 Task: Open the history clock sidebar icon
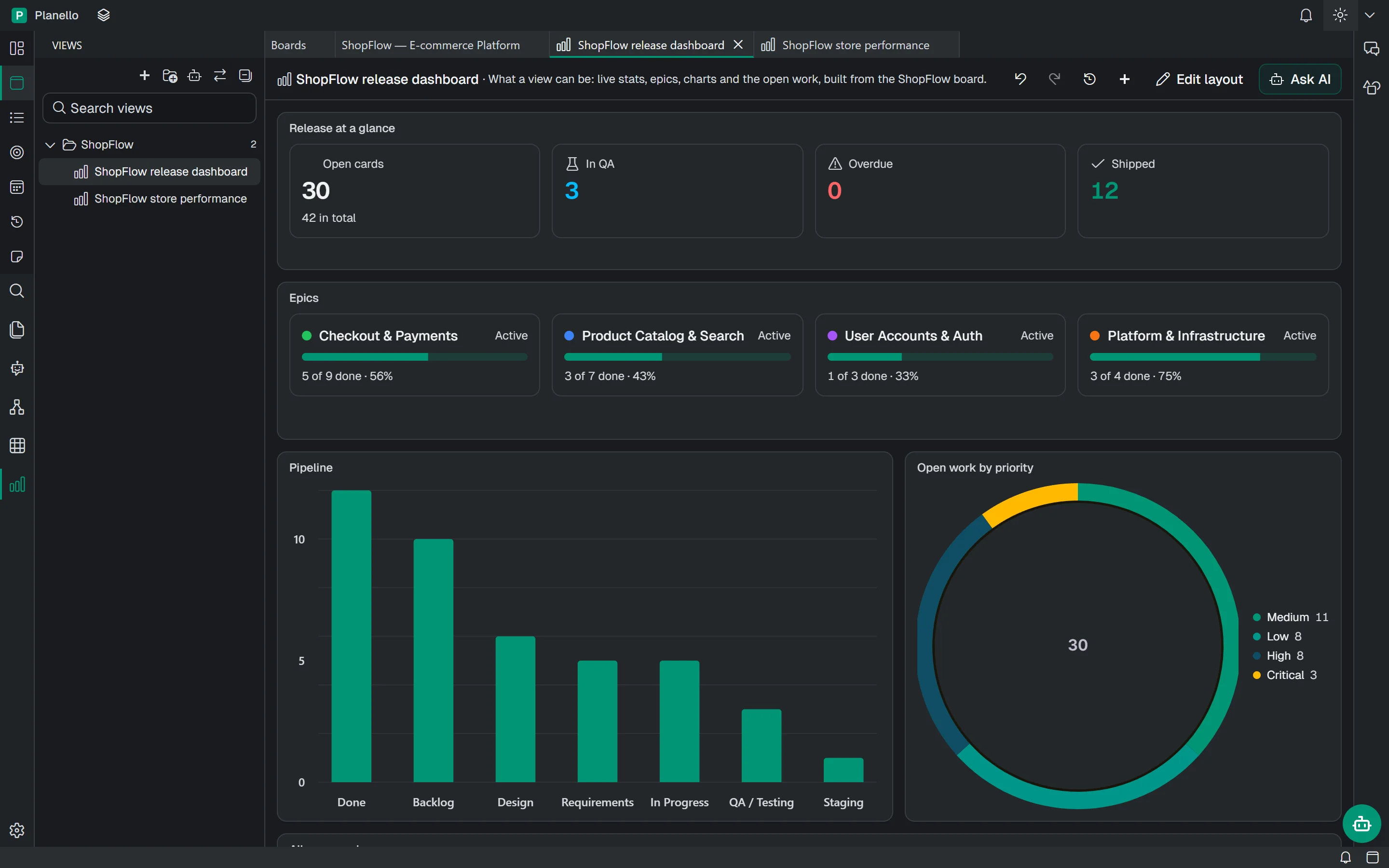tap(17, 222)
